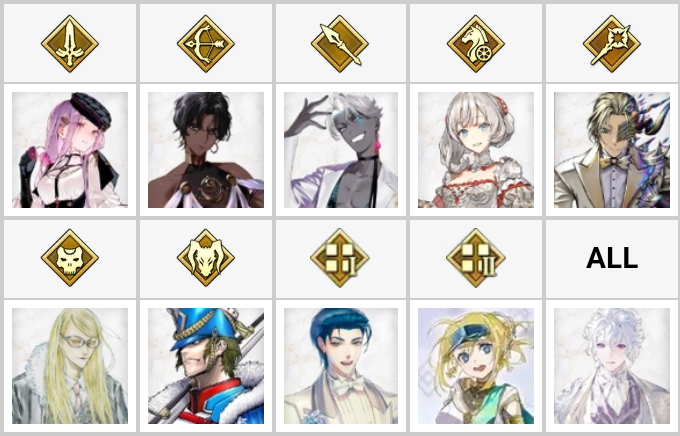Pick the Rider class horse icon
Image resolution: width=680 pixels, height=436 pixels.
(x=476, y=44)
